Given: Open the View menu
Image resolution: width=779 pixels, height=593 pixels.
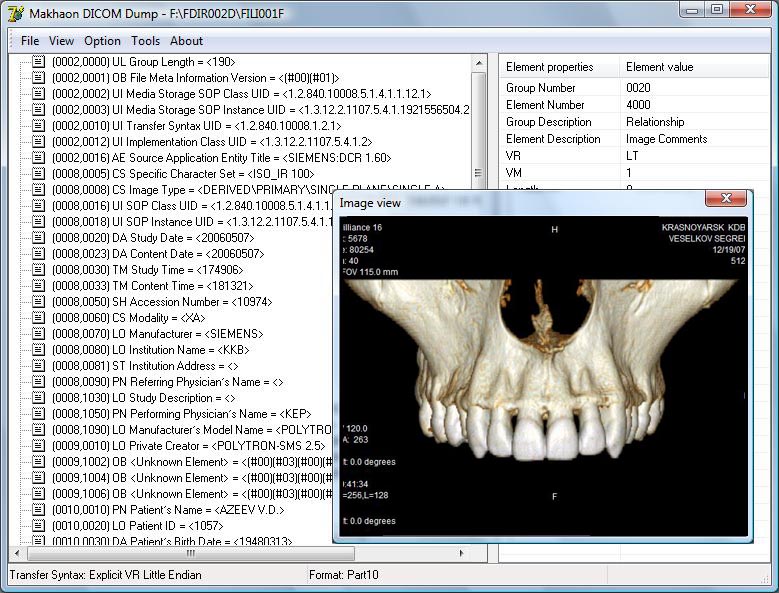Looking at the screenshot, I should click(62, 41).
